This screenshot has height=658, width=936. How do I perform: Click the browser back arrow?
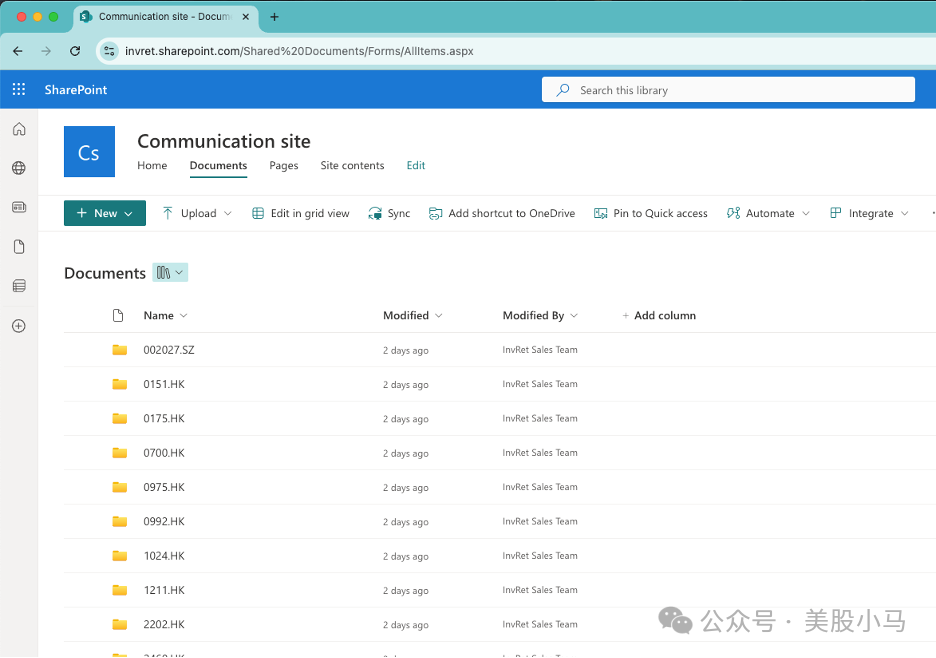coord(18,51)
